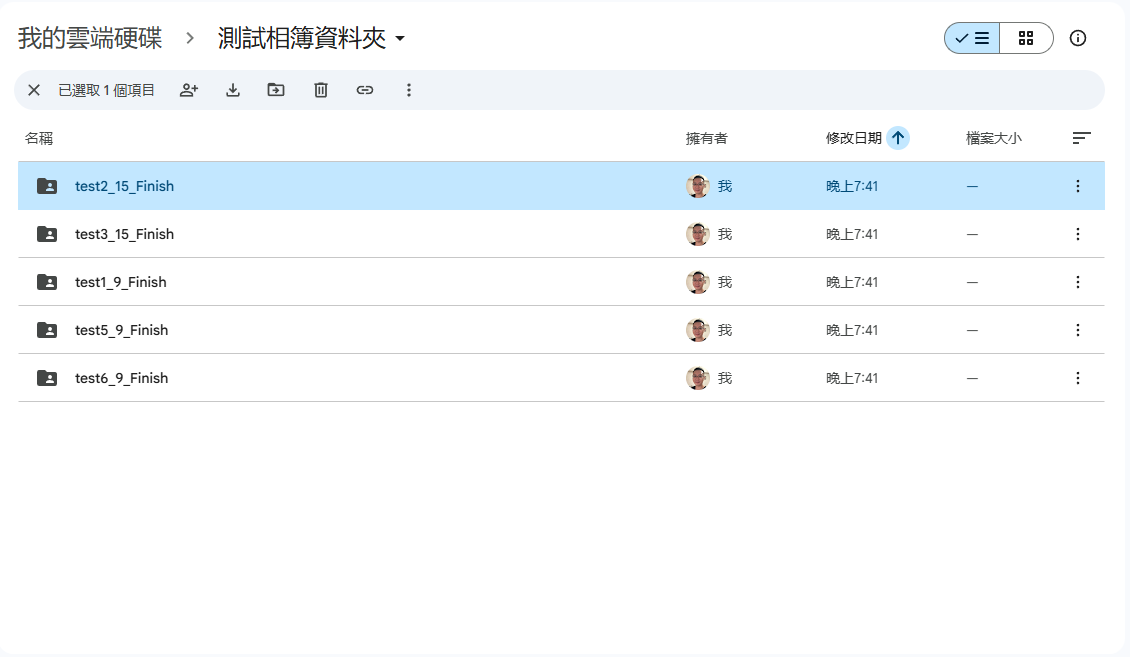Switch to list layout view
The width and height of the screenshot is (1130, 657).
point(972,38)
